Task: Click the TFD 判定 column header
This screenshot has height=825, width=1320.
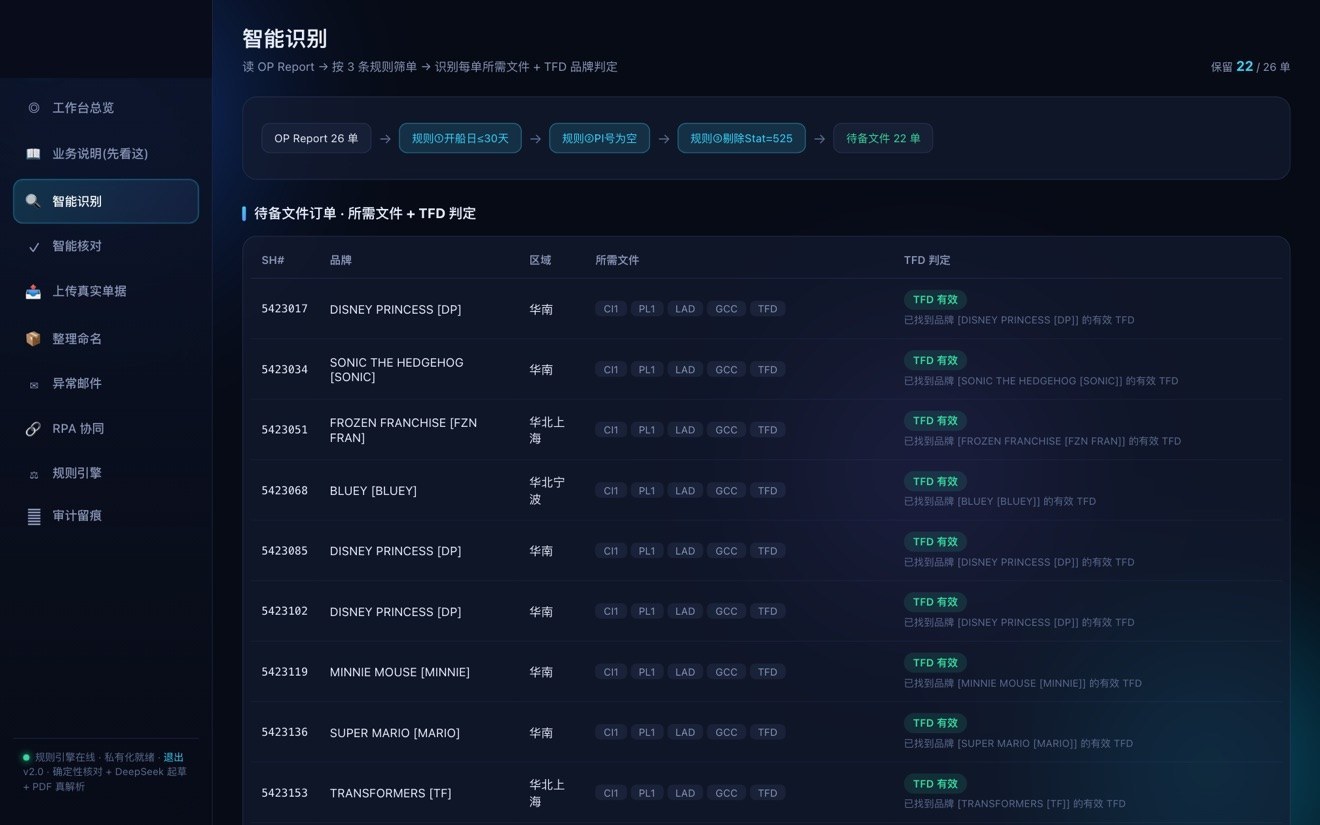Action: point(927,260)
